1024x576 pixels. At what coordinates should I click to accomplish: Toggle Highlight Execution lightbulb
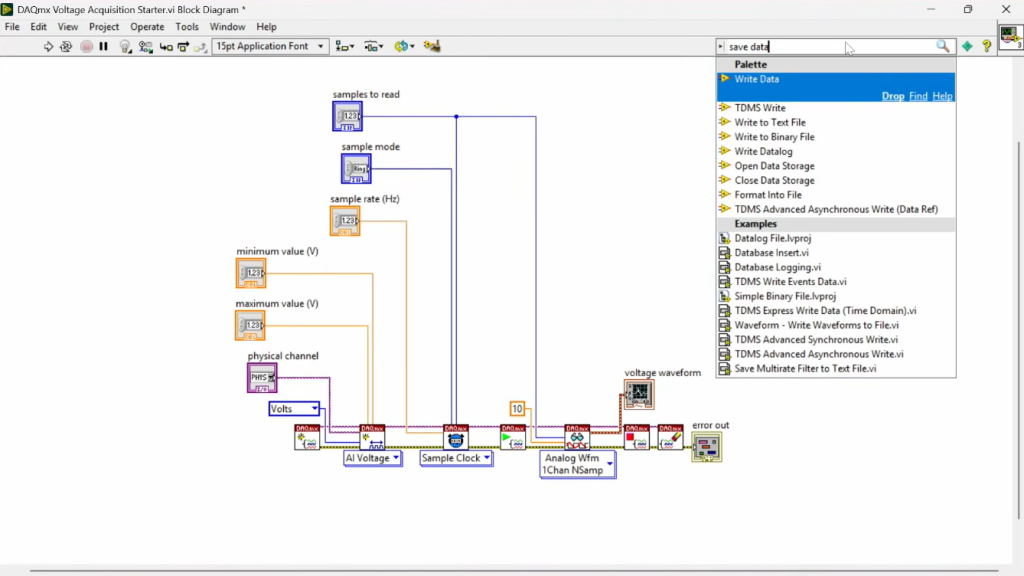(x=125, y=46)
